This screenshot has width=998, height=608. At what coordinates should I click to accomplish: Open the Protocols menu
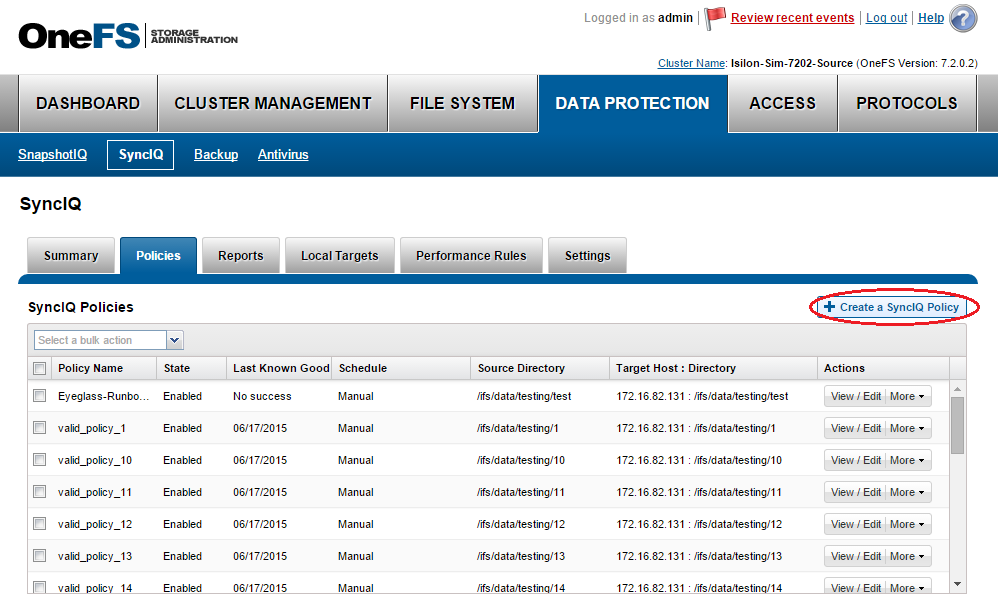(x=907, y=104)
